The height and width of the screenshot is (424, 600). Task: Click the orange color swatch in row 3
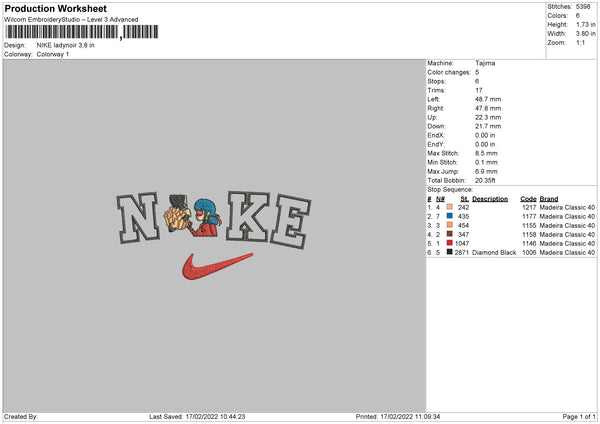(x=450, y=225)
